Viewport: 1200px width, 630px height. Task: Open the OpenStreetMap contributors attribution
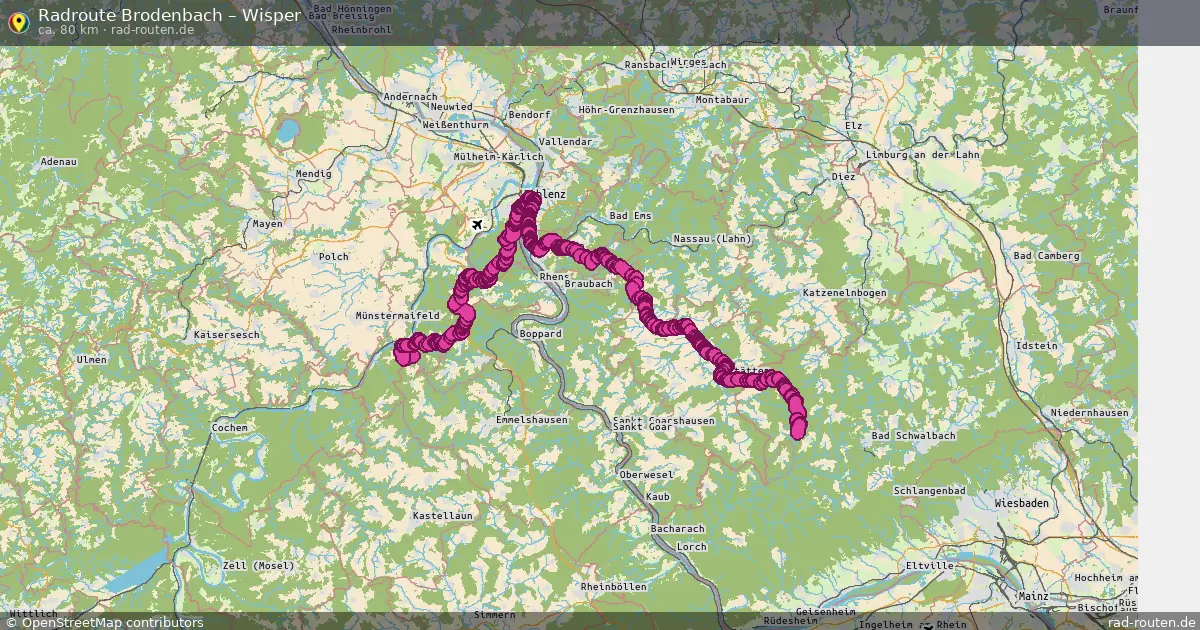pos(105,622)
